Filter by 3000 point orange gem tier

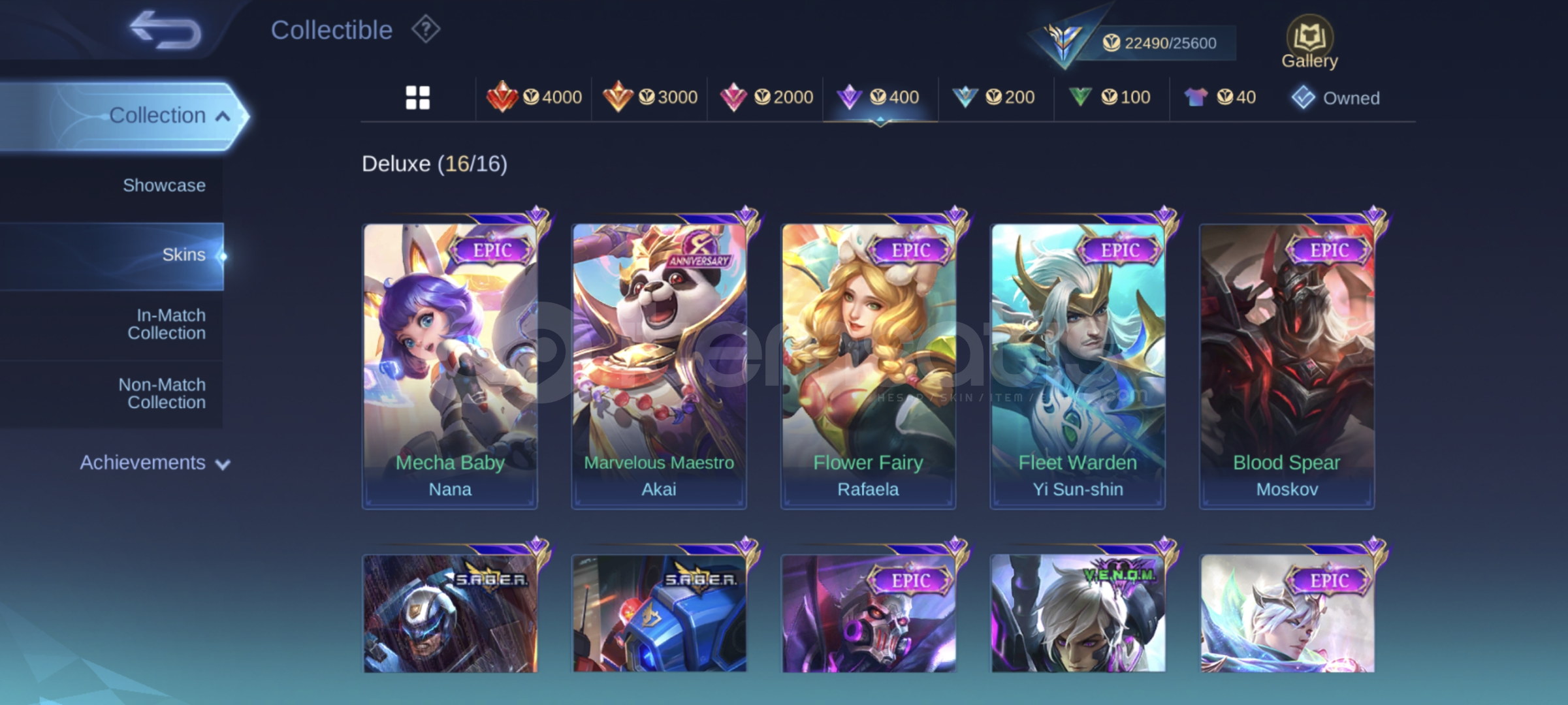tap(650, 97)
